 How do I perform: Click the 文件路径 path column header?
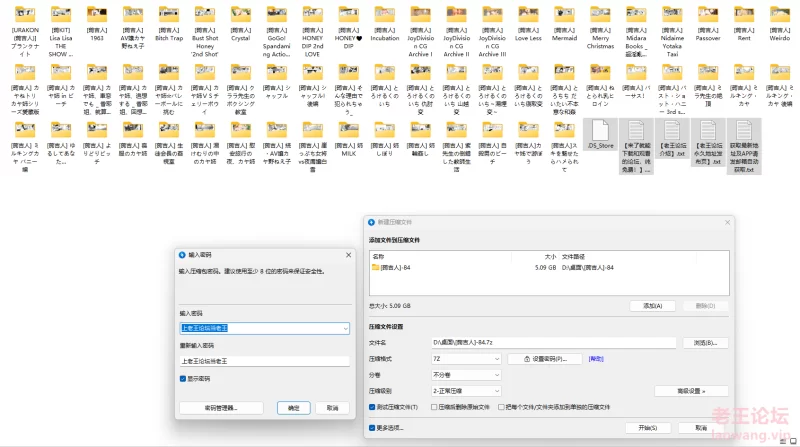pos(573,257)
